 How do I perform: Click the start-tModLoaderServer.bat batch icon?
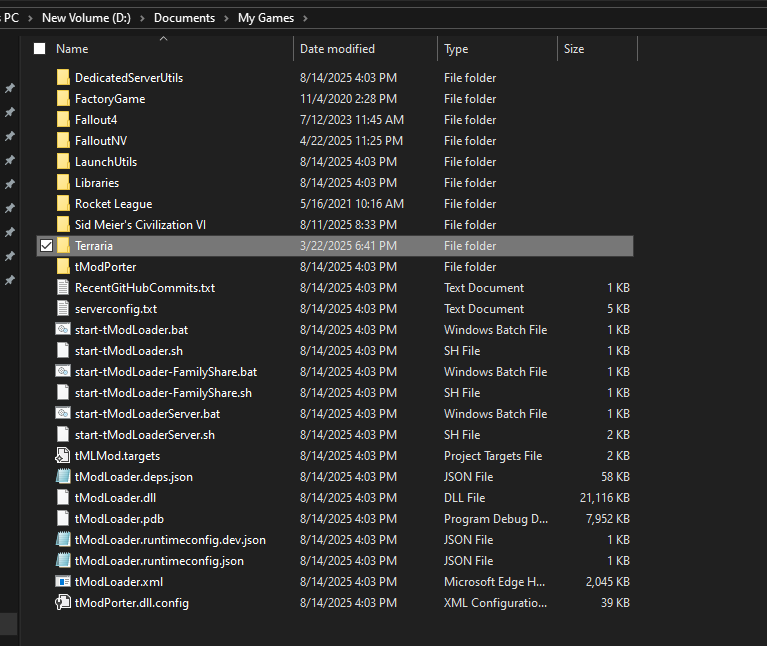(63, 414)
